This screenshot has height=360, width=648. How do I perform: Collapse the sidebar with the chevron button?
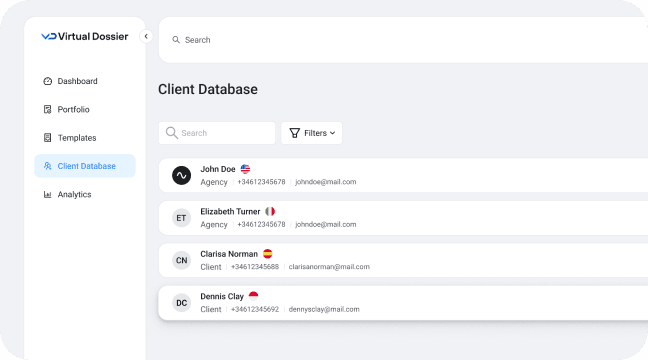146,36
